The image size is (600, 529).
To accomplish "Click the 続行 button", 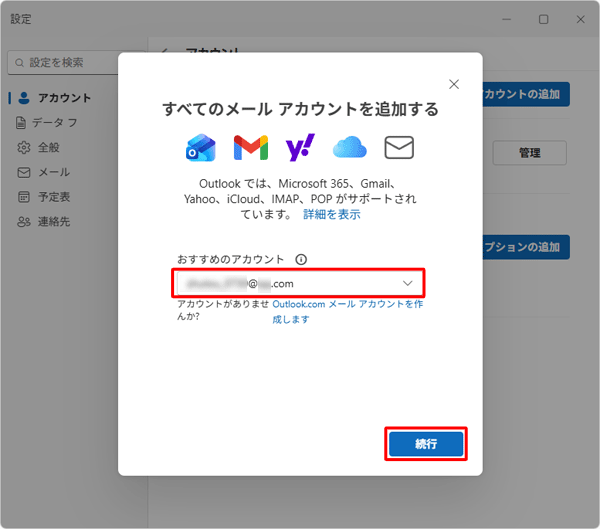I will pyautogui.click(x=426, y=444).
